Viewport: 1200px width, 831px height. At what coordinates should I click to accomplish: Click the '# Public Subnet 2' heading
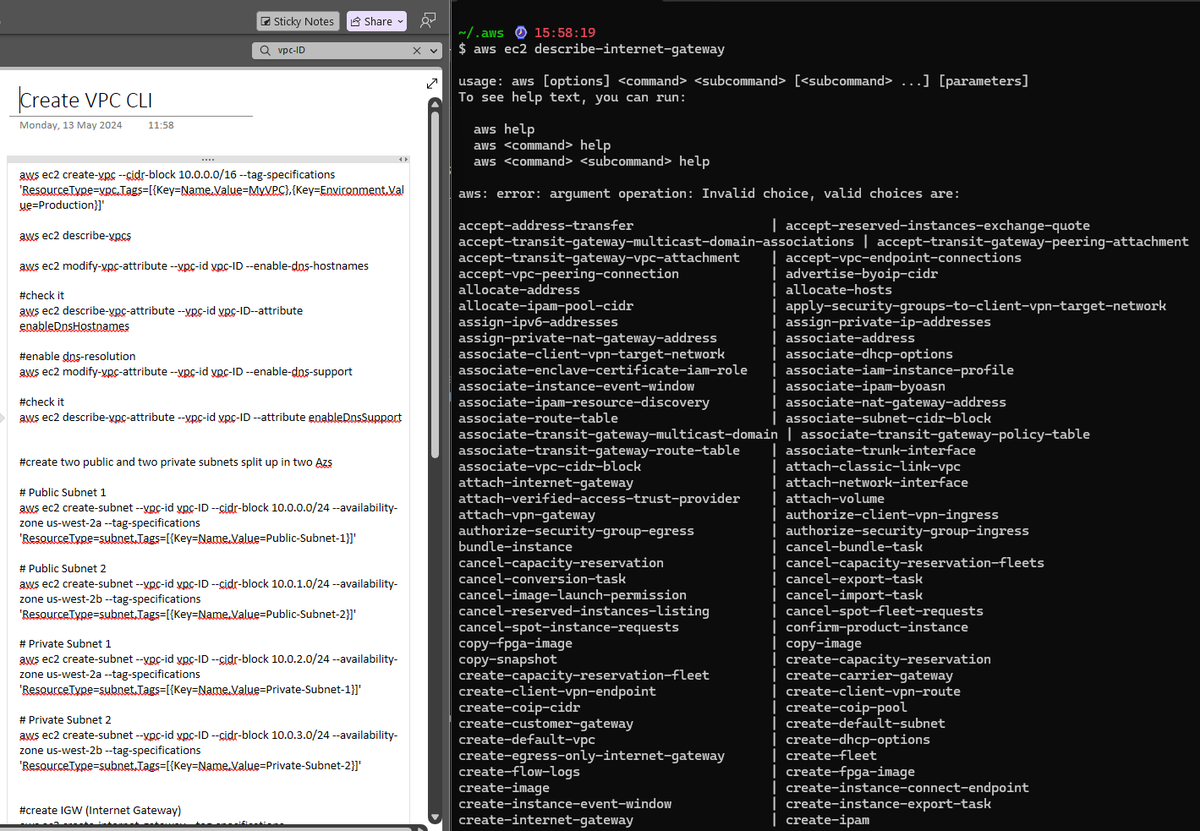(62, 568)
